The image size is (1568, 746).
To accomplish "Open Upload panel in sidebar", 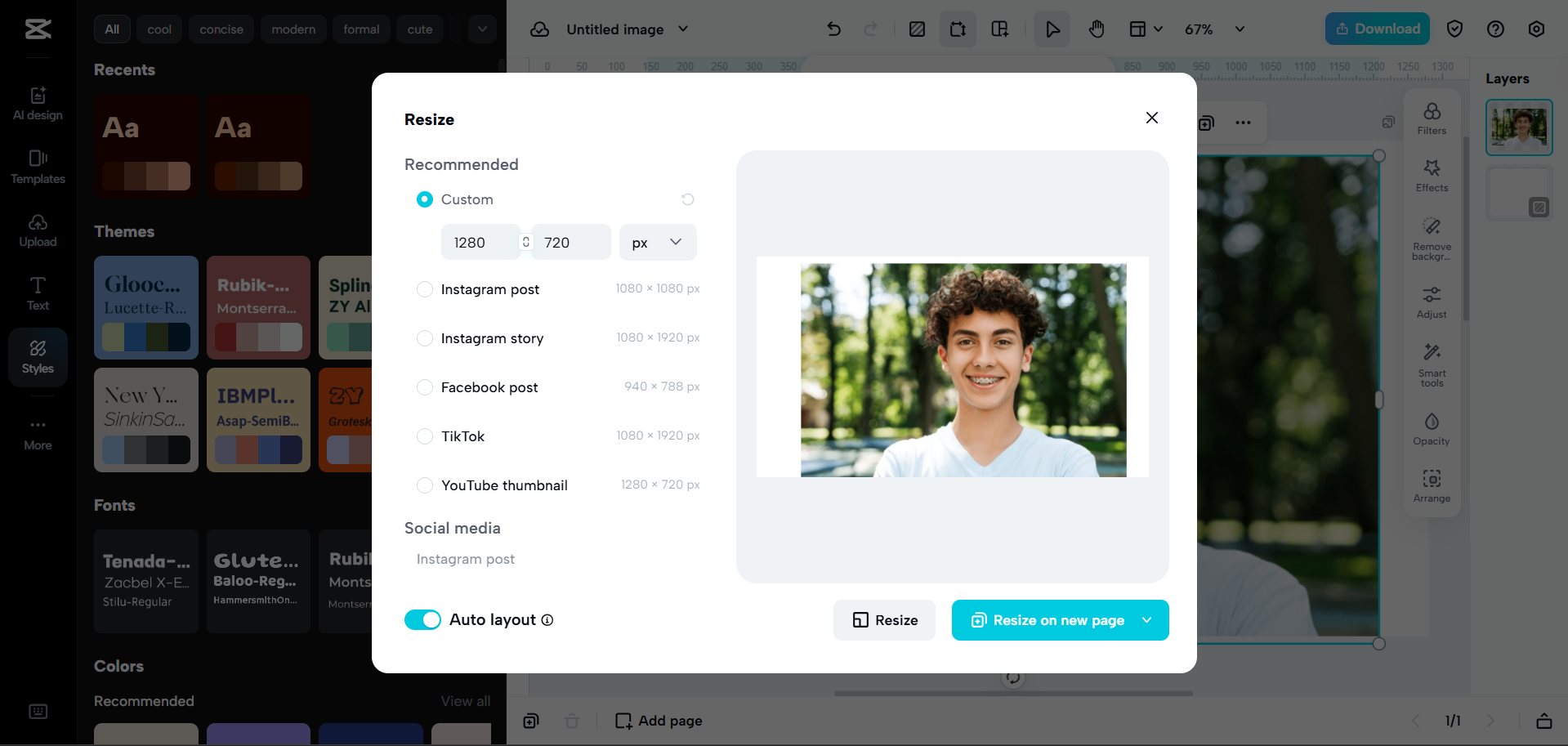I will coord(38,230).
